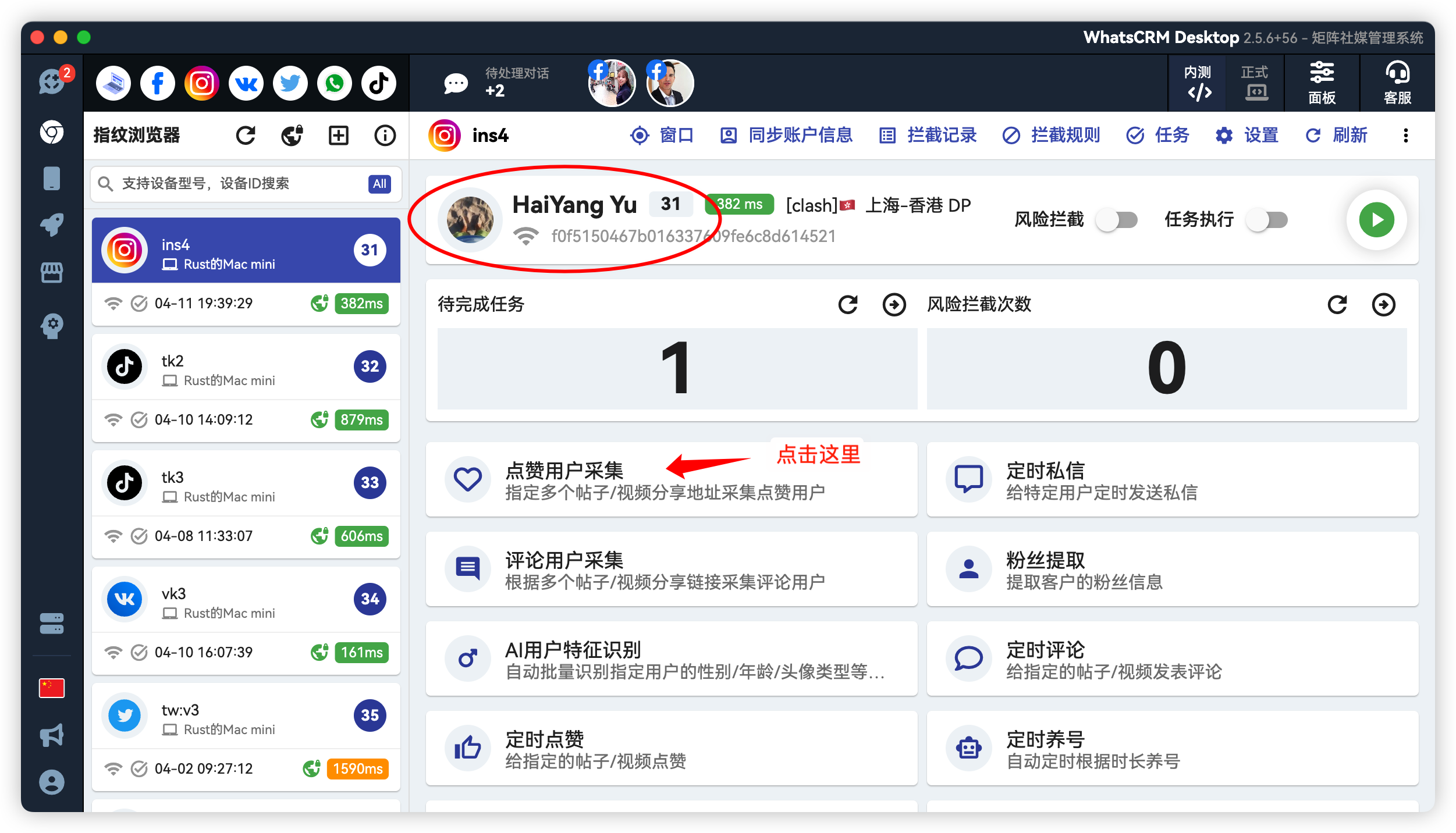This screenshot has width=1456, height=833.
Task: Select the WhatsApp platform filter icon
Action: (x=335, y=83)
